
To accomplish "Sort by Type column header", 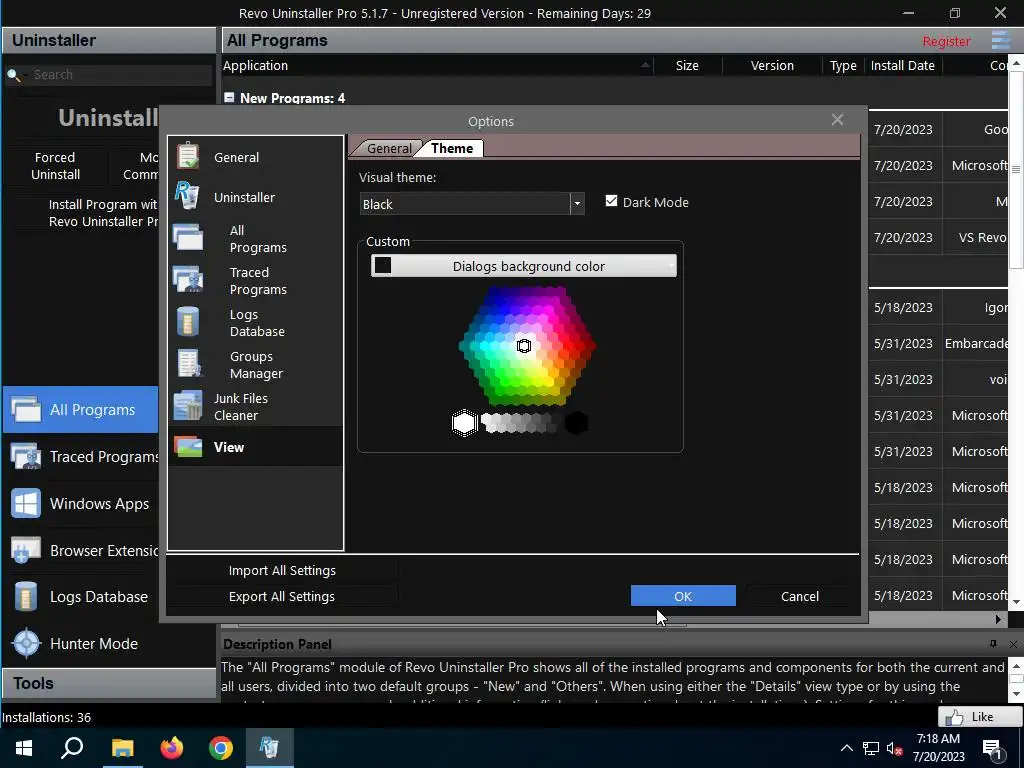I will (x=843, y=65).
